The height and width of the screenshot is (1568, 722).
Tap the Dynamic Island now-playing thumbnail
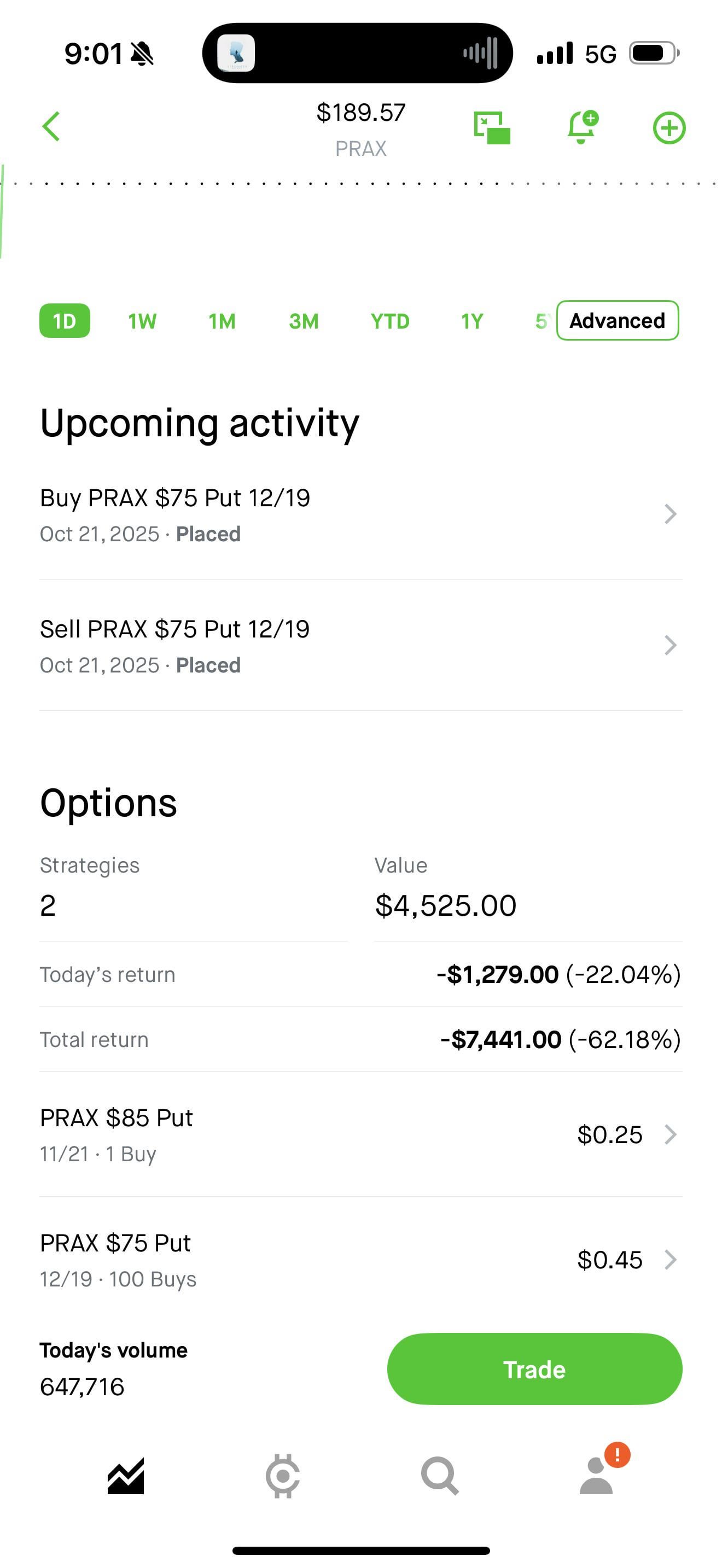(236, 54)
